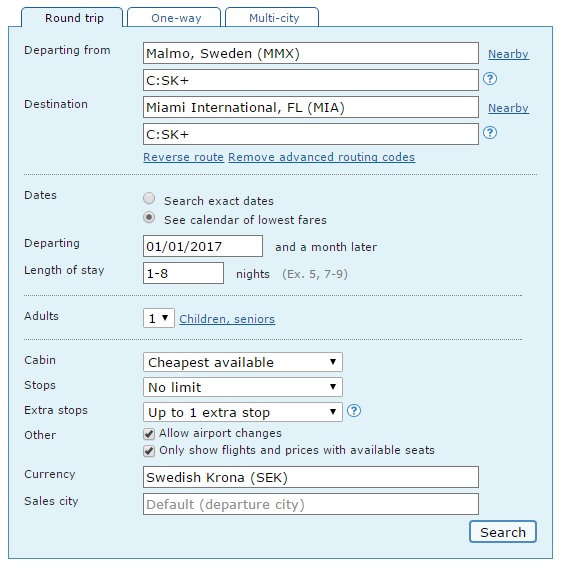563x569 pixels.
Task: Uncheck Allow airport changes
Action: pos(149,434)
